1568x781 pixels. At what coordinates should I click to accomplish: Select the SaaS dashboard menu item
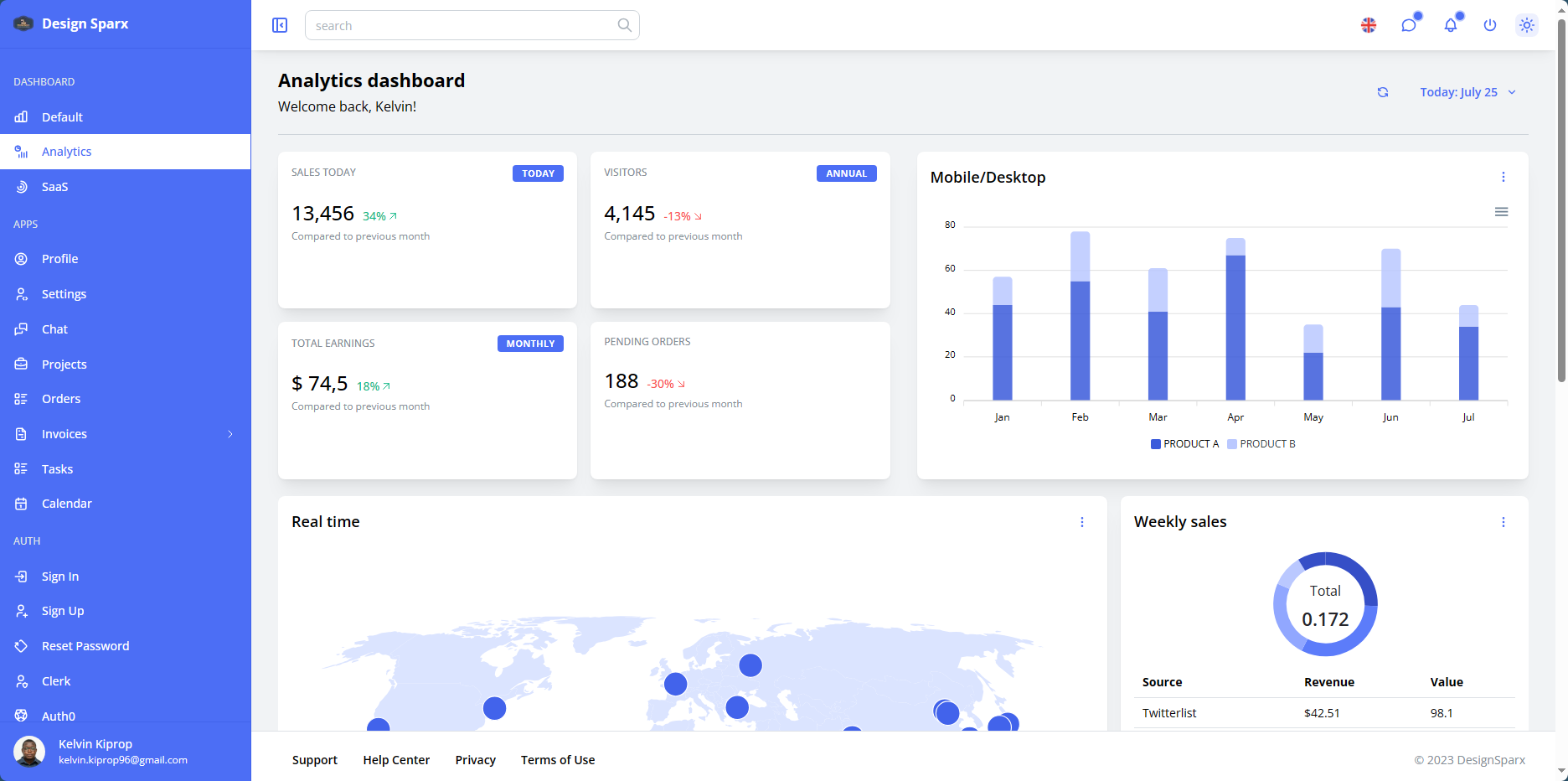55,186
